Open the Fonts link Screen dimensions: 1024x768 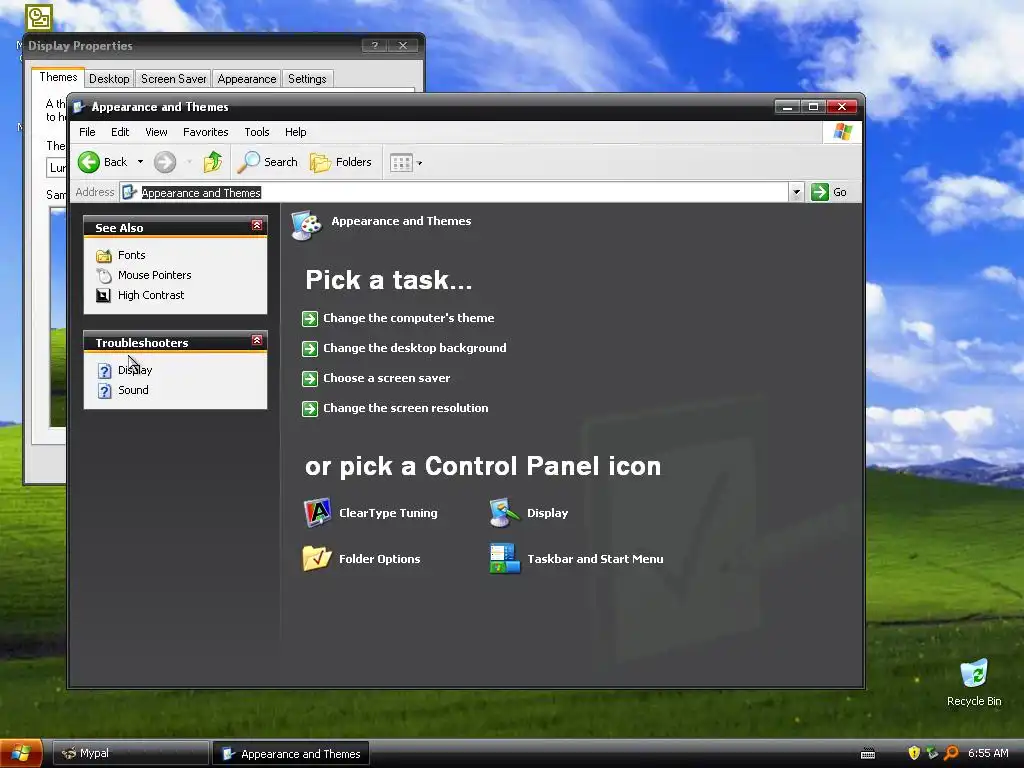[131, 255]
